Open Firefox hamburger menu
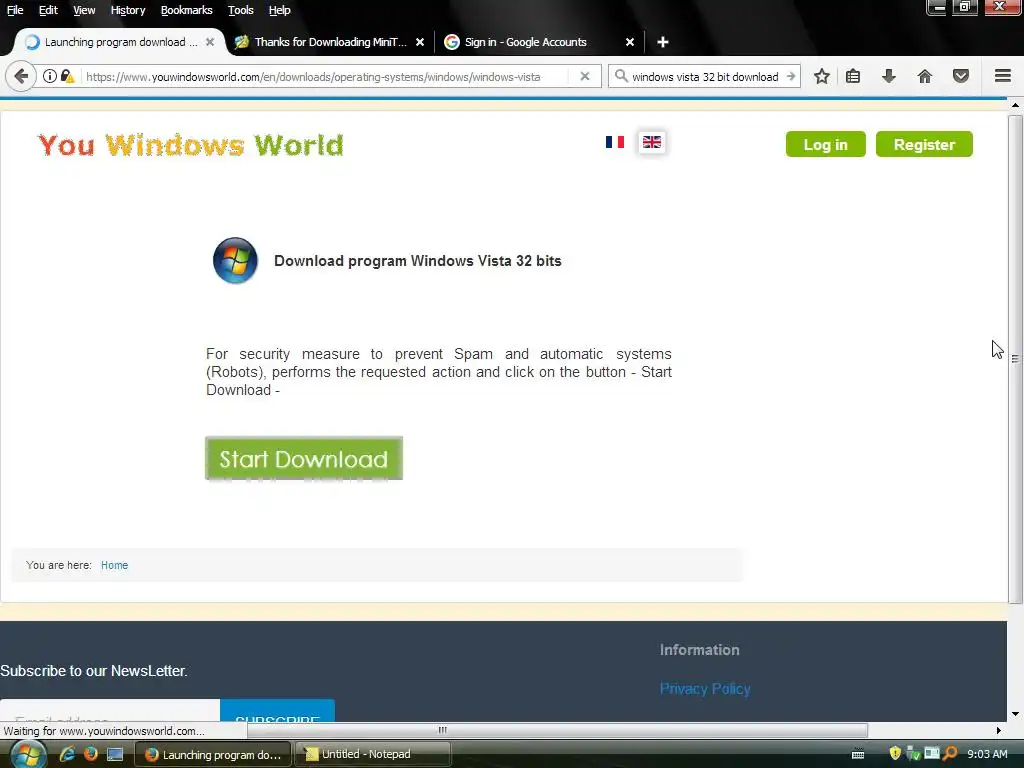Viewport: 1024px width, 768px height. [x=1003, y=76]
